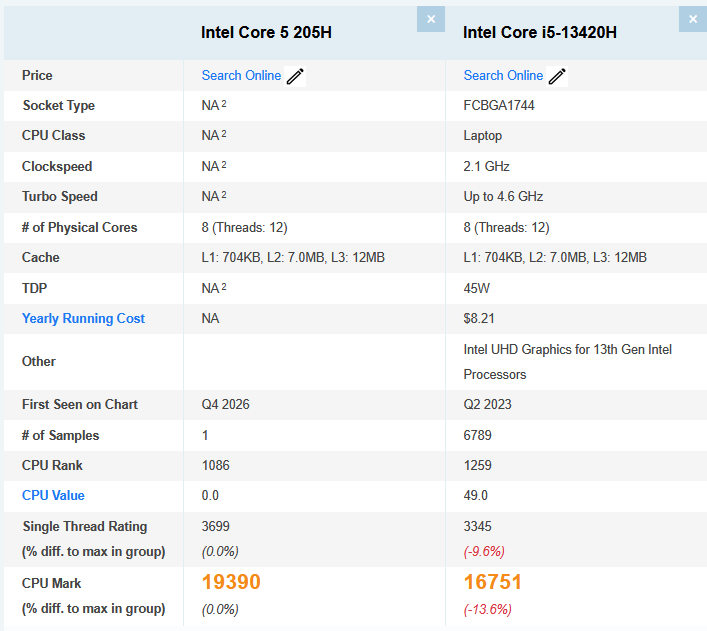Image resolution: width=707 pixels, height=631 pixels.
Task: Click the 3699 single thread score
Action: click(216, 526)
